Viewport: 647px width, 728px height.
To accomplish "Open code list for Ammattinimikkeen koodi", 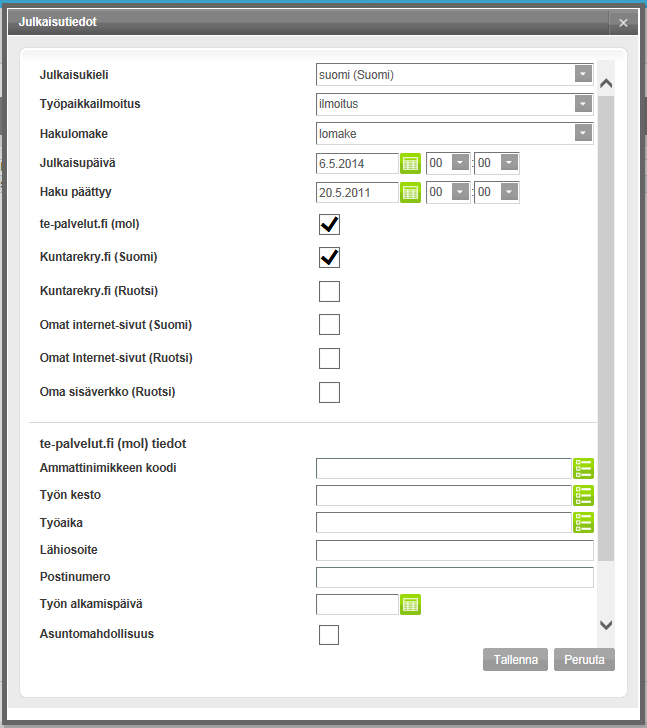I will pos(583,468).
